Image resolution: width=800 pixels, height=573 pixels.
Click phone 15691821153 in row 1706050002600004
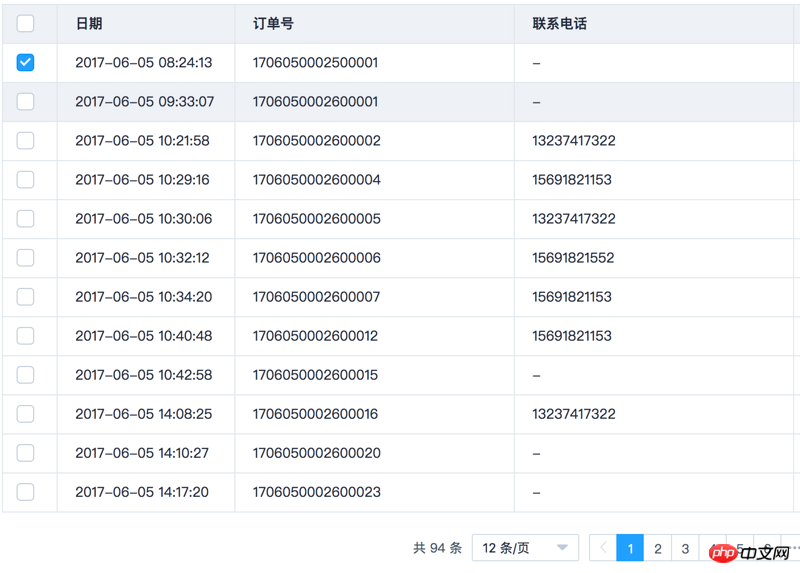[x=572, y=180]
